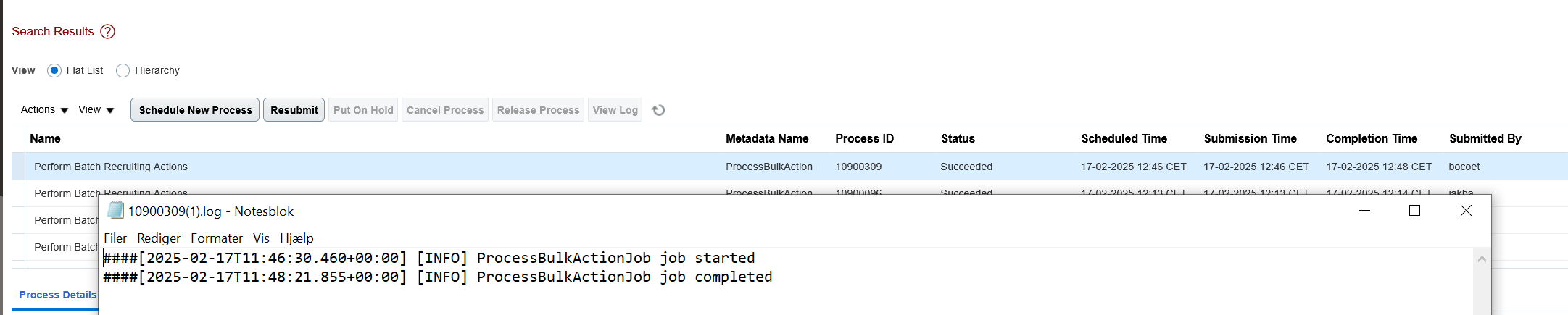Switch to the Process Details tab
The width and height of the screenshot is (1568, 315).
[58, 295]
